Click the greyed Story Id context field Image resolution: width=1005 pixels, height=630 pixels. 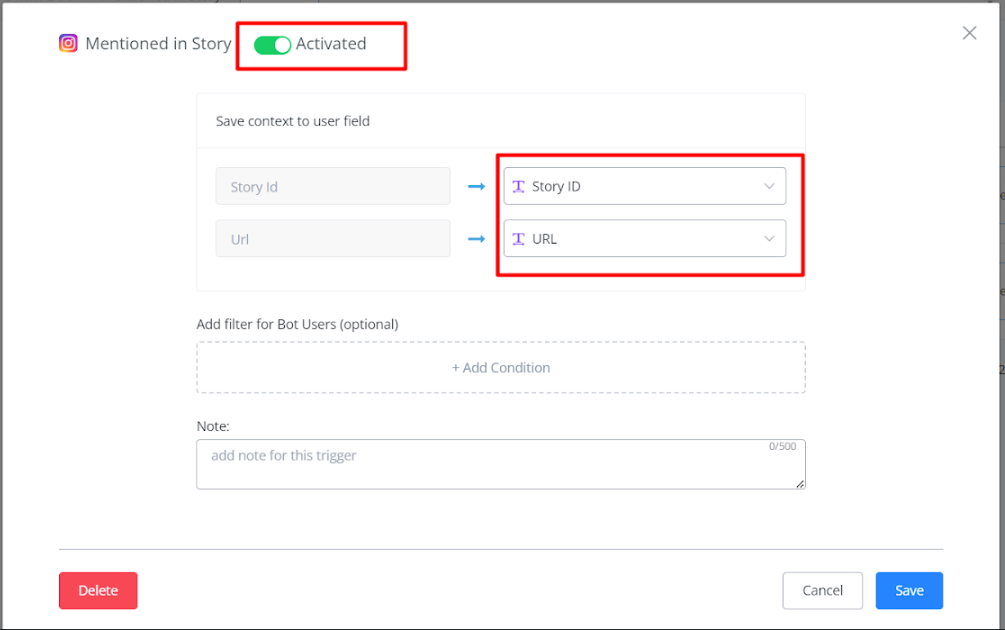point(333,187)
